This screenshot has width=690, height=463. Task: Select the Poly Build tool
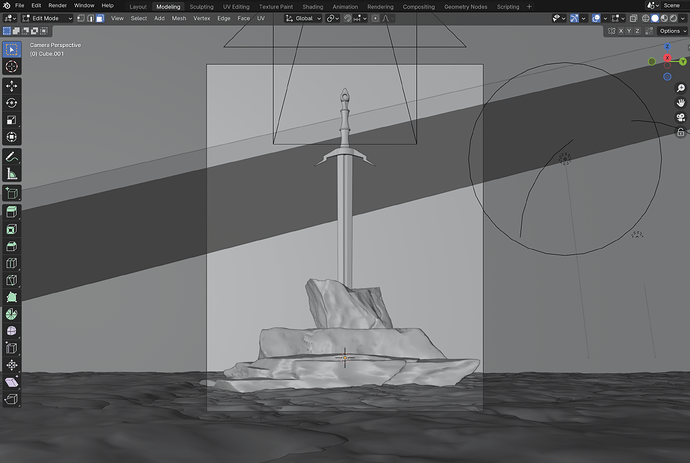[x=11, y=297]
